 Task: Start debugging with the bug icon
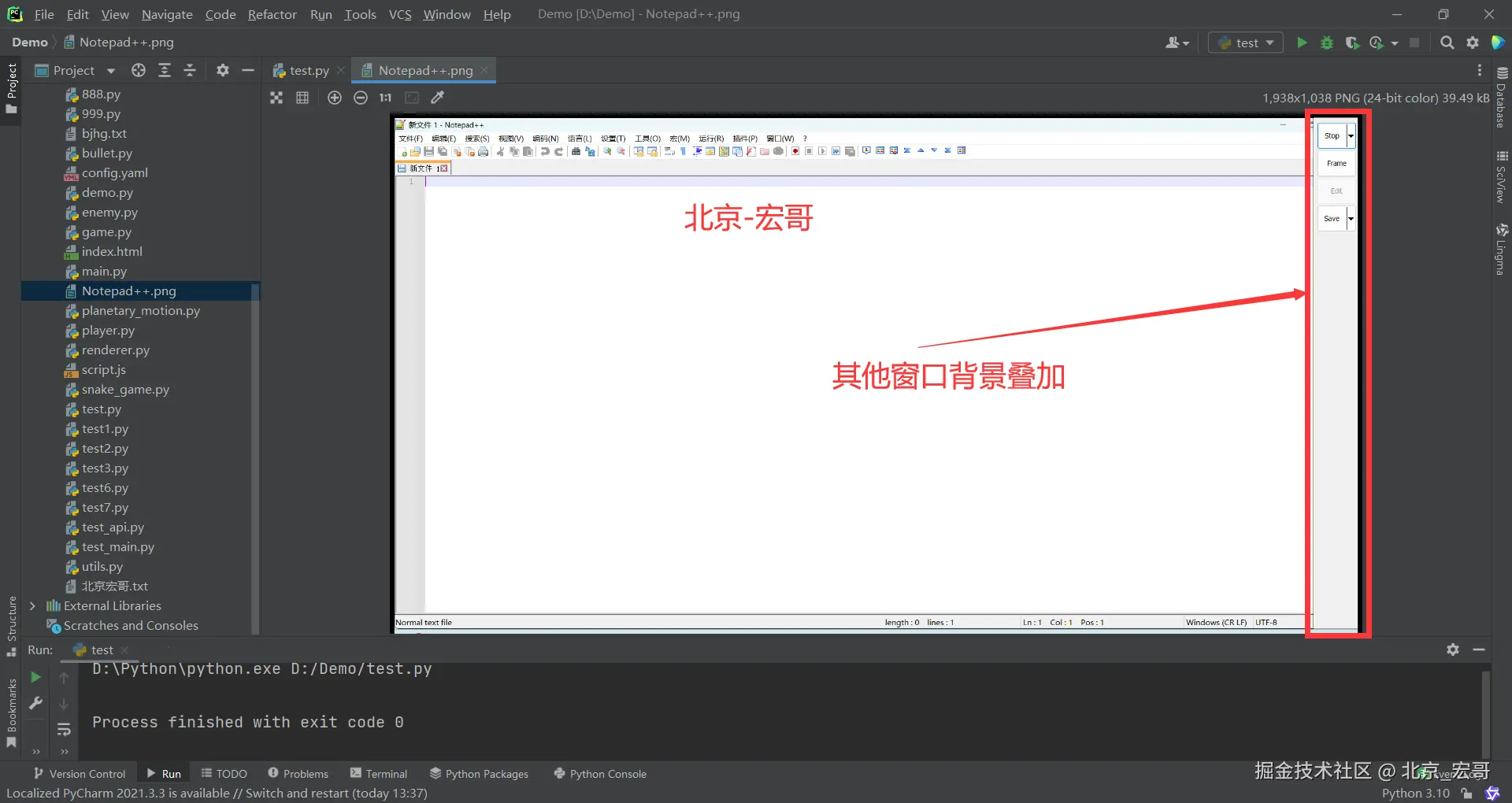pos(1327,43)
